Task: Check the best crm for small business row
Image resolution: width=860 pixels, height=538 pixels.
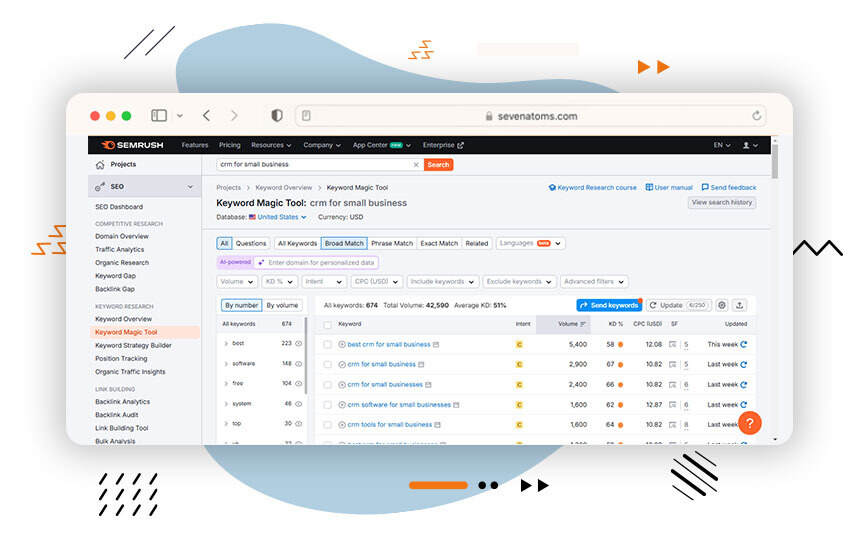Action: [327, 344]
